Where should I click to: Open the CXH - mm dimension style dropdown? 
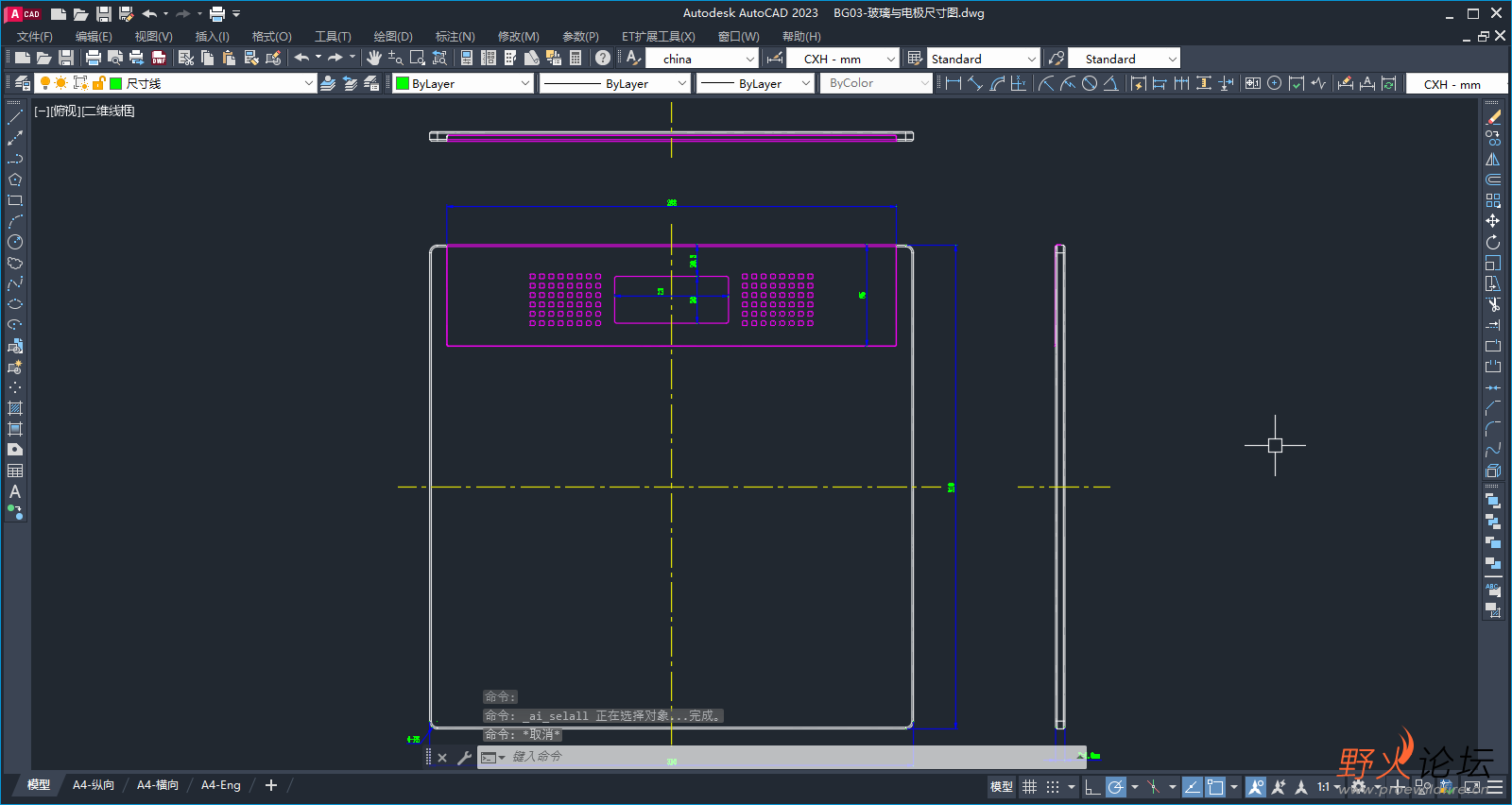point(890,59)
